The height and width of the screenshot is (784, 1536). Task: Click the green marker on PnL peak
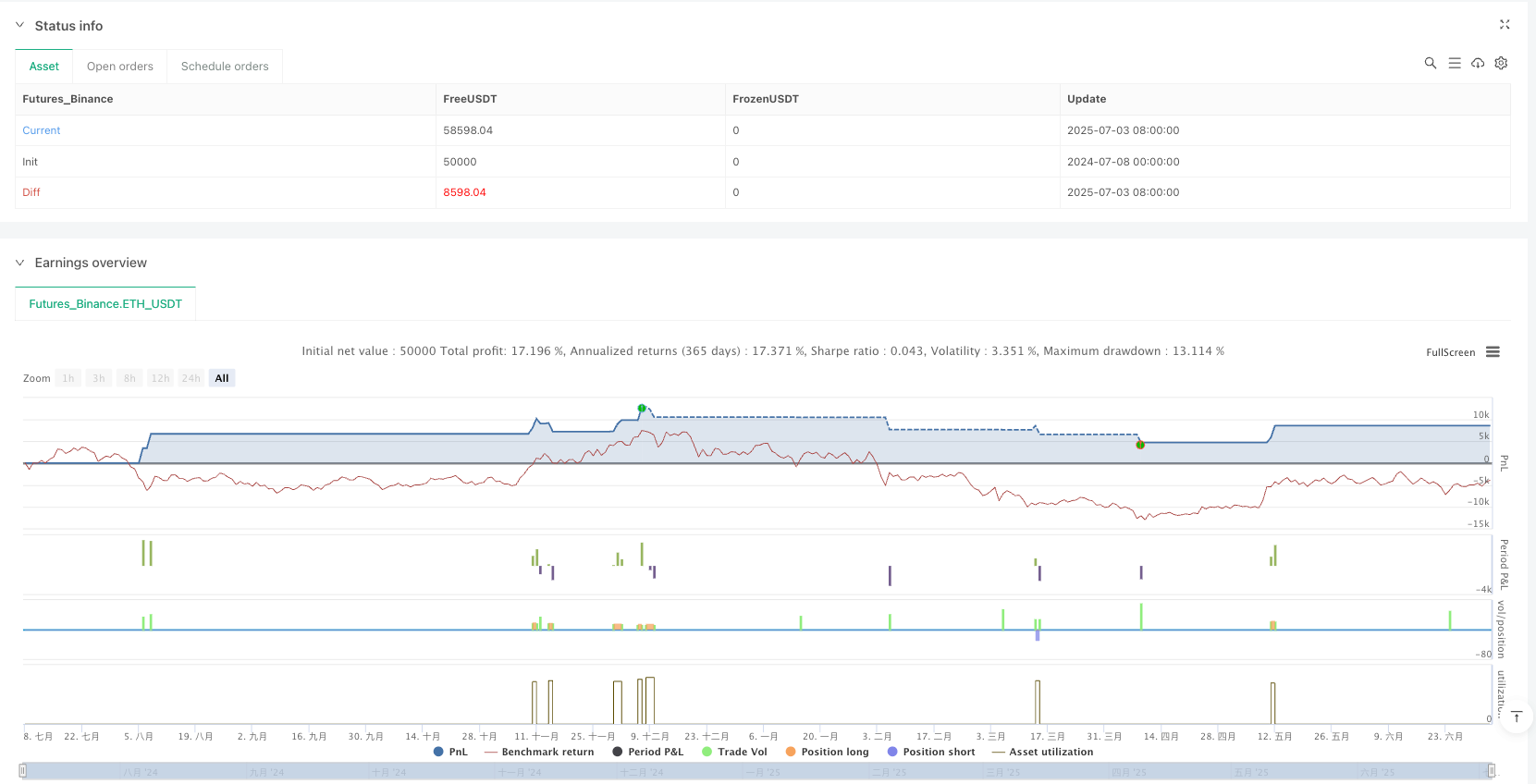(x=642, y=408)
